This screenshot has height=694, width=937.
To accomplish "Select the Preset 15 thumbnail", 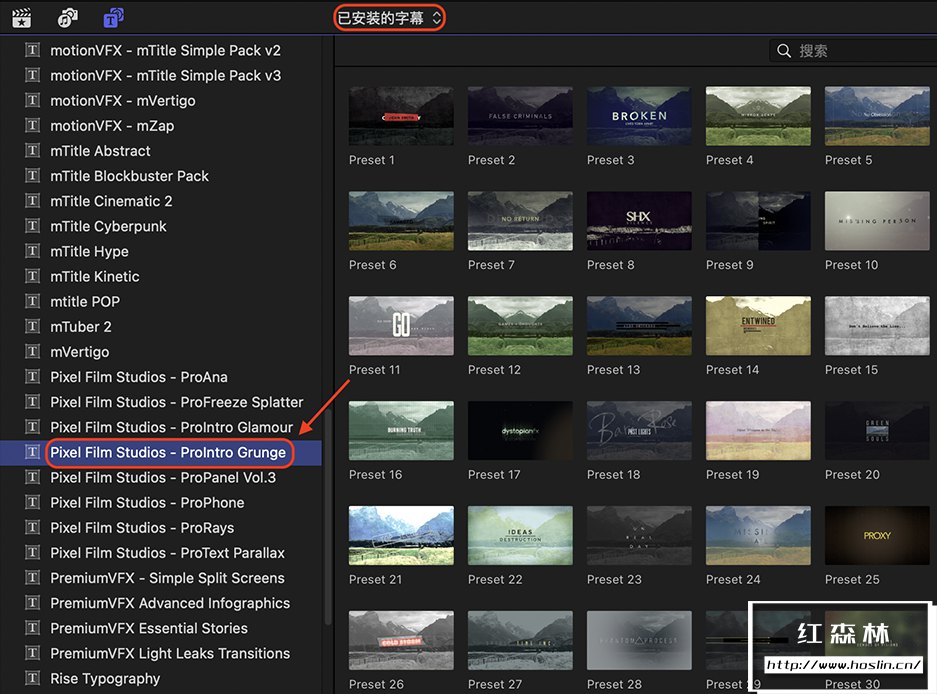I will tap(877, 326).
